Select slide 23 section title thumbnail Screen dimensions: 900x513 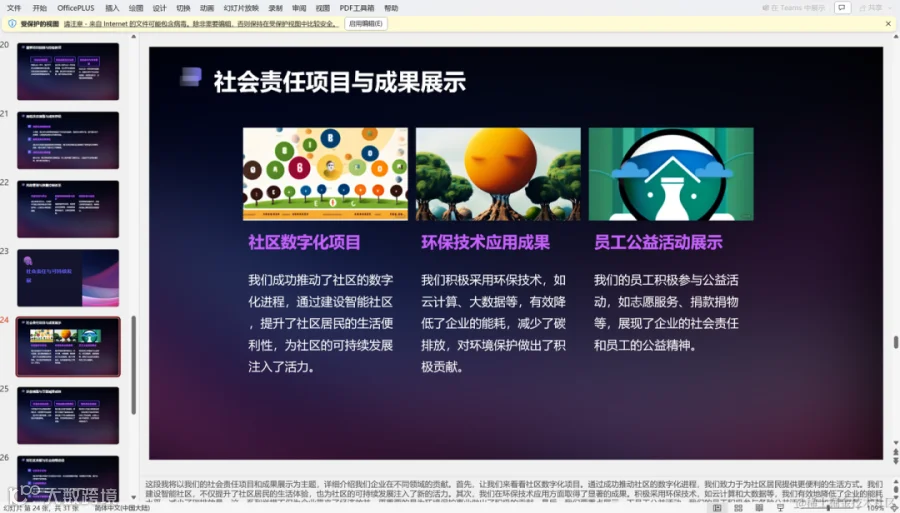pos(68,278)
